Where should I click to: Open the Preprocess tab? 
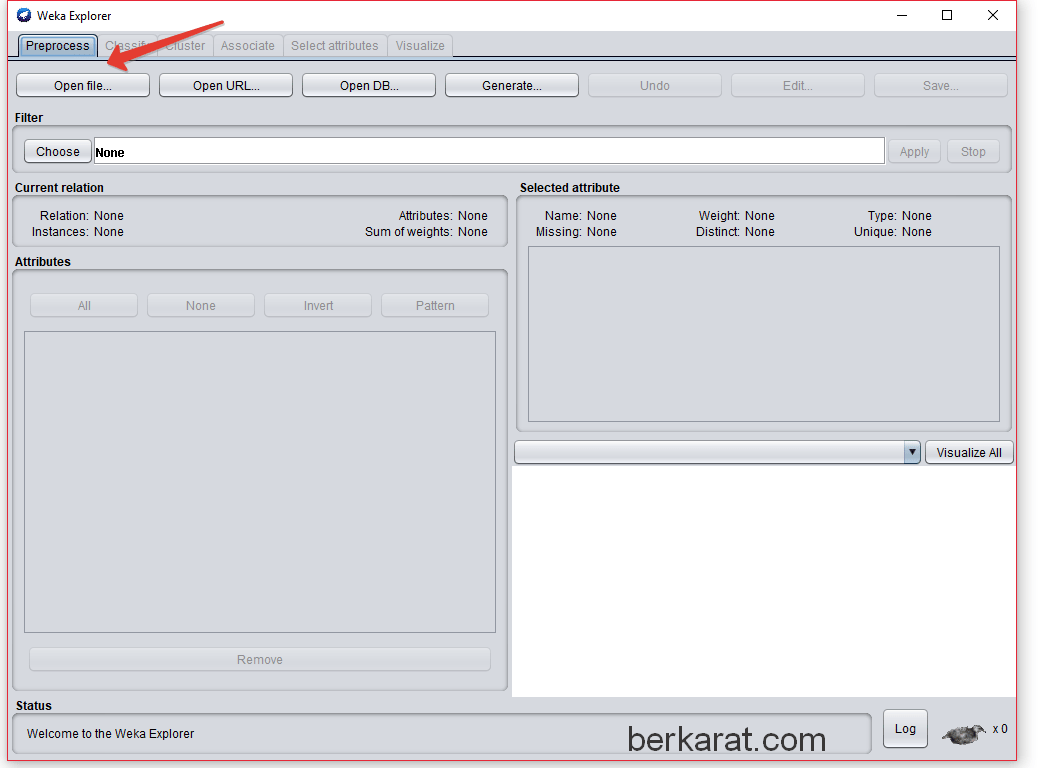click(x=58, y=46)
